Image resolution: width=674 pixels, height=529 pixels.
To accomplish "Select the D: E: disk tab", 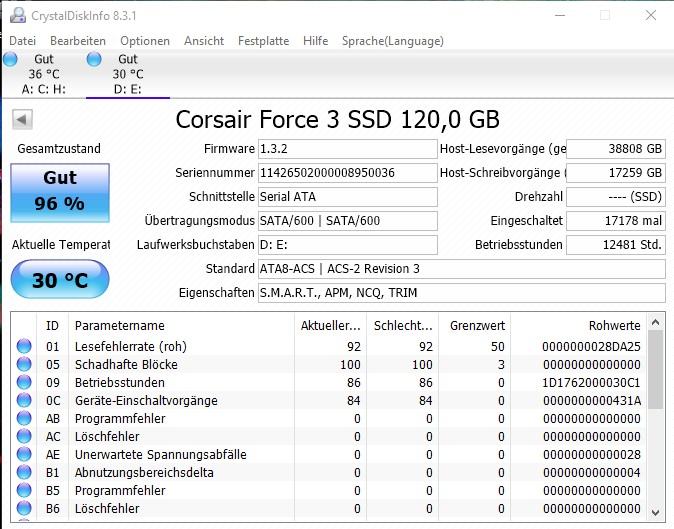I will coord(128,74).
